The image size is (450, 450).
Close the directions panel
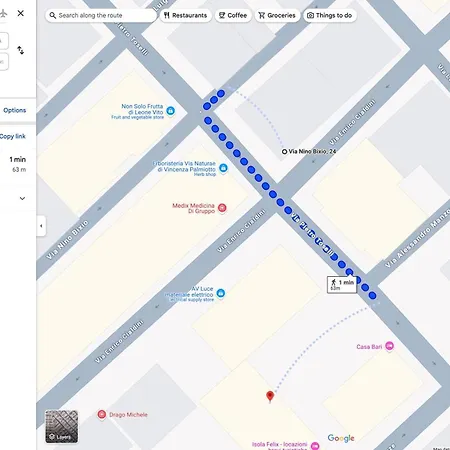point(21,13)
